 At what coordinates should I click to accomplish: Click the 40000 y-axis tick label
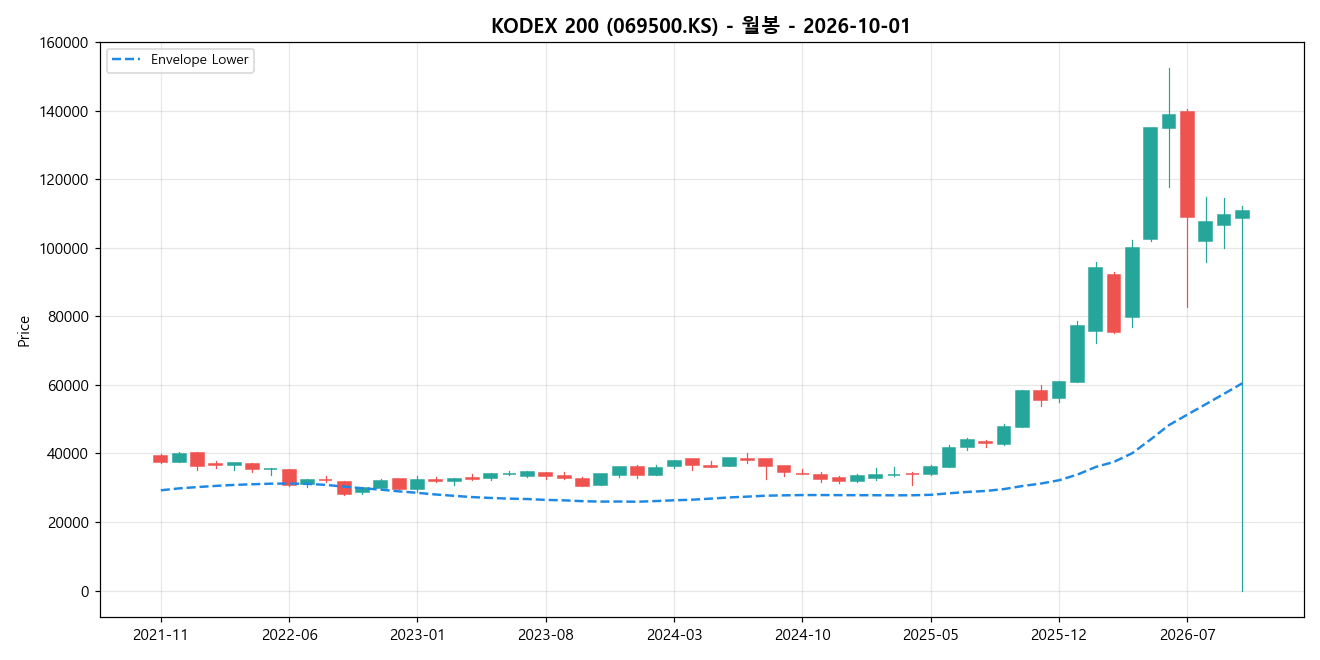(68, 454)
